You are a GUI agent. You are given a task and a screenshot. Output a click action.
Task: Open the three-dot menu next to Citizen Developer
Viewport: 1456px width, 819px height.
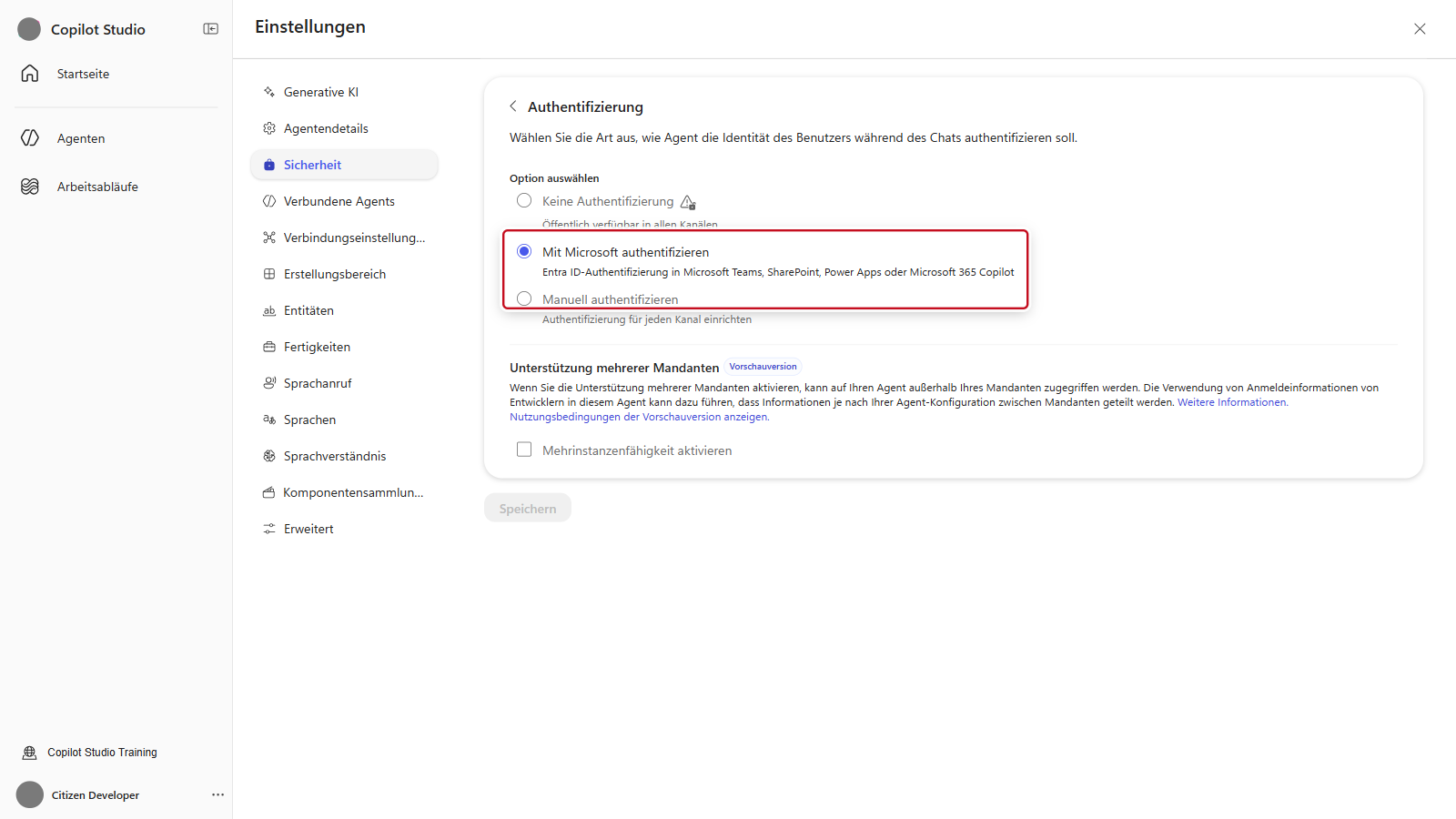pos(217,794)
